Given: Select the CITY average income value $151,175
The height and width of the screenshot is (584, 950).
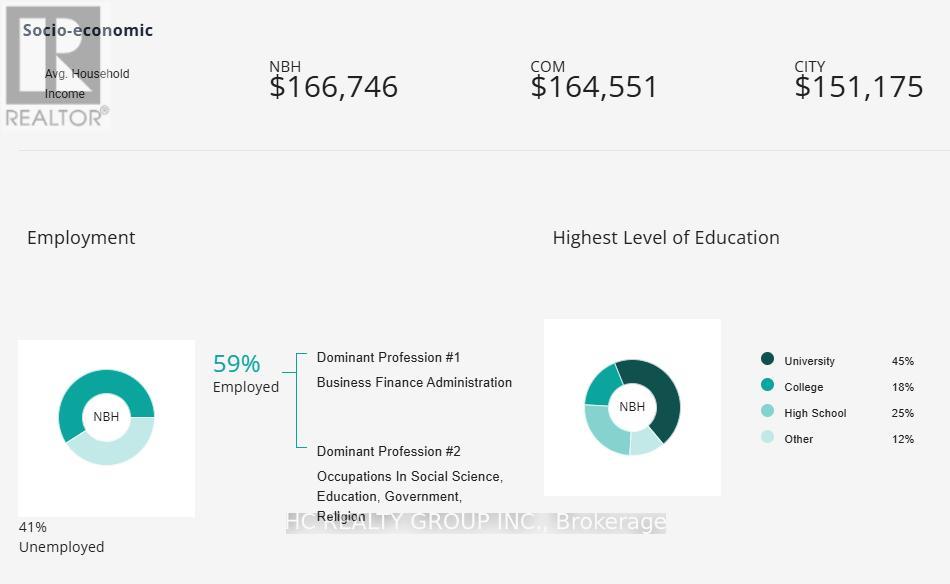Looking at the screenshot, I should pyautogui.click(x=859, y=87).
